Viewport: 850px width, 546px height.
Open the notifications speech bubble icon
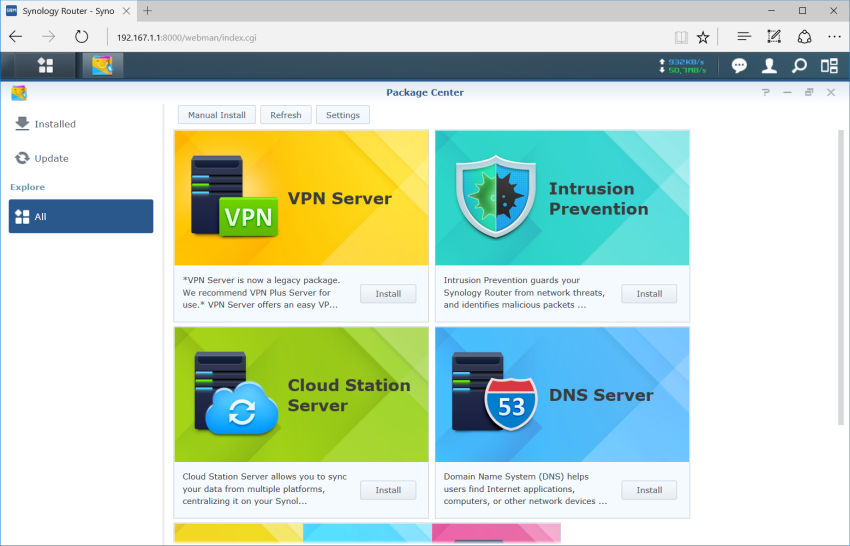739,66
